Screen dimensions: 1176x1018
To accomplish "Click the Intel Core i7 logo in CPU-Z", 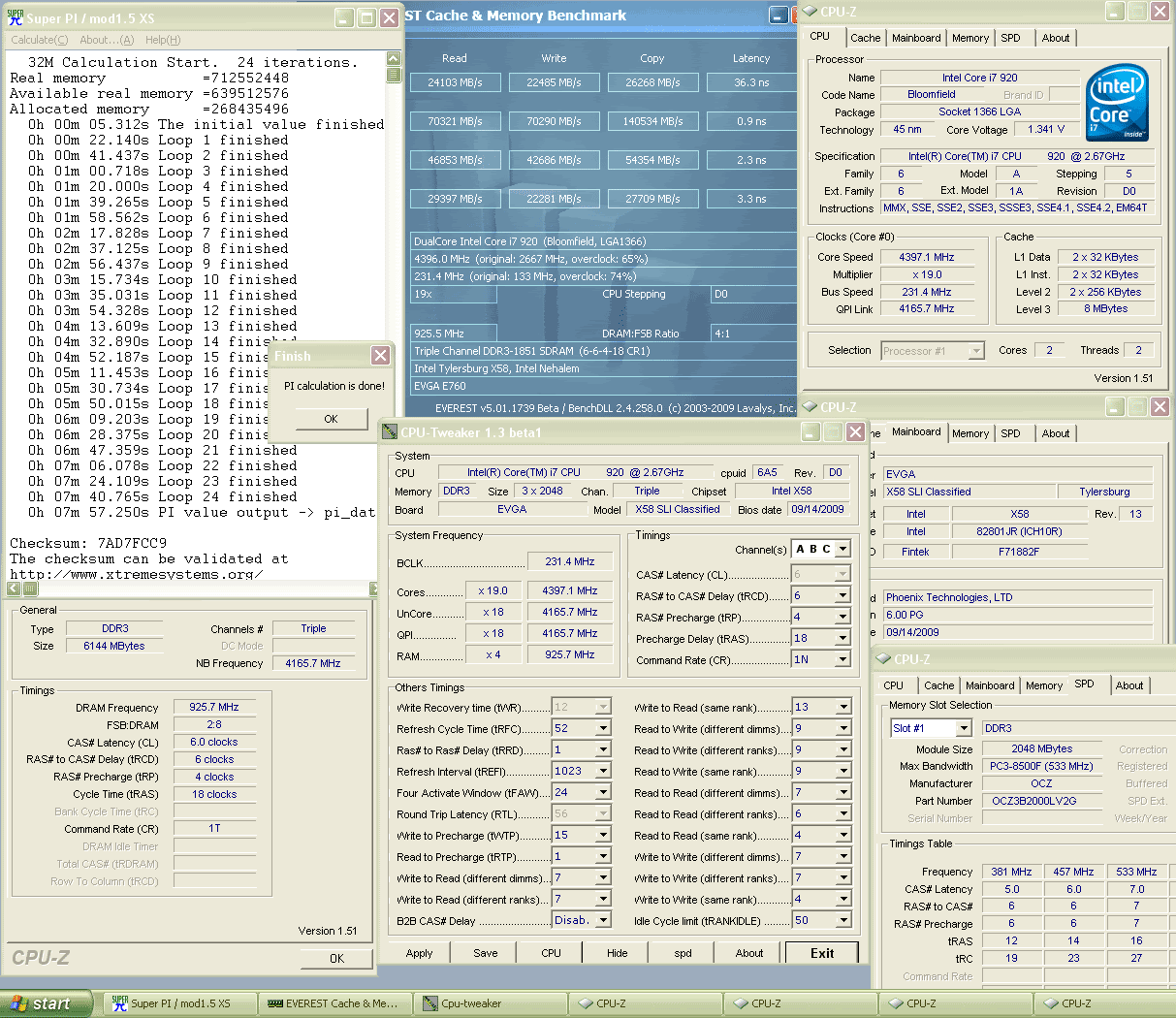I will coord(1117,103).
